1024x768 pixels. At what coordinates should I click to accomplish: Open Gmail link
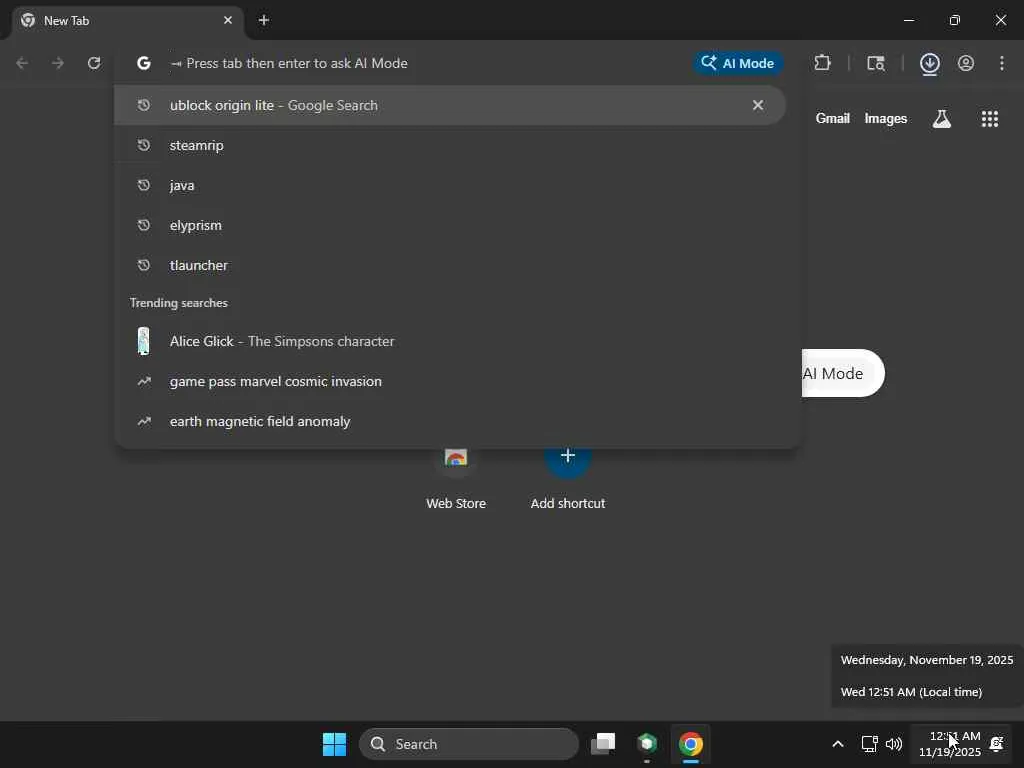point(832,118)
